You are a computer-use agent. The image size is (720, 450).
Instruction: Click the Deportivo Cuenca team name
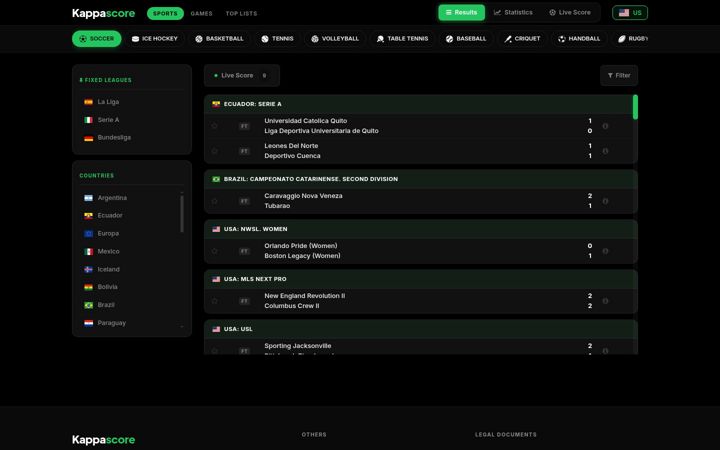point(292,156)
